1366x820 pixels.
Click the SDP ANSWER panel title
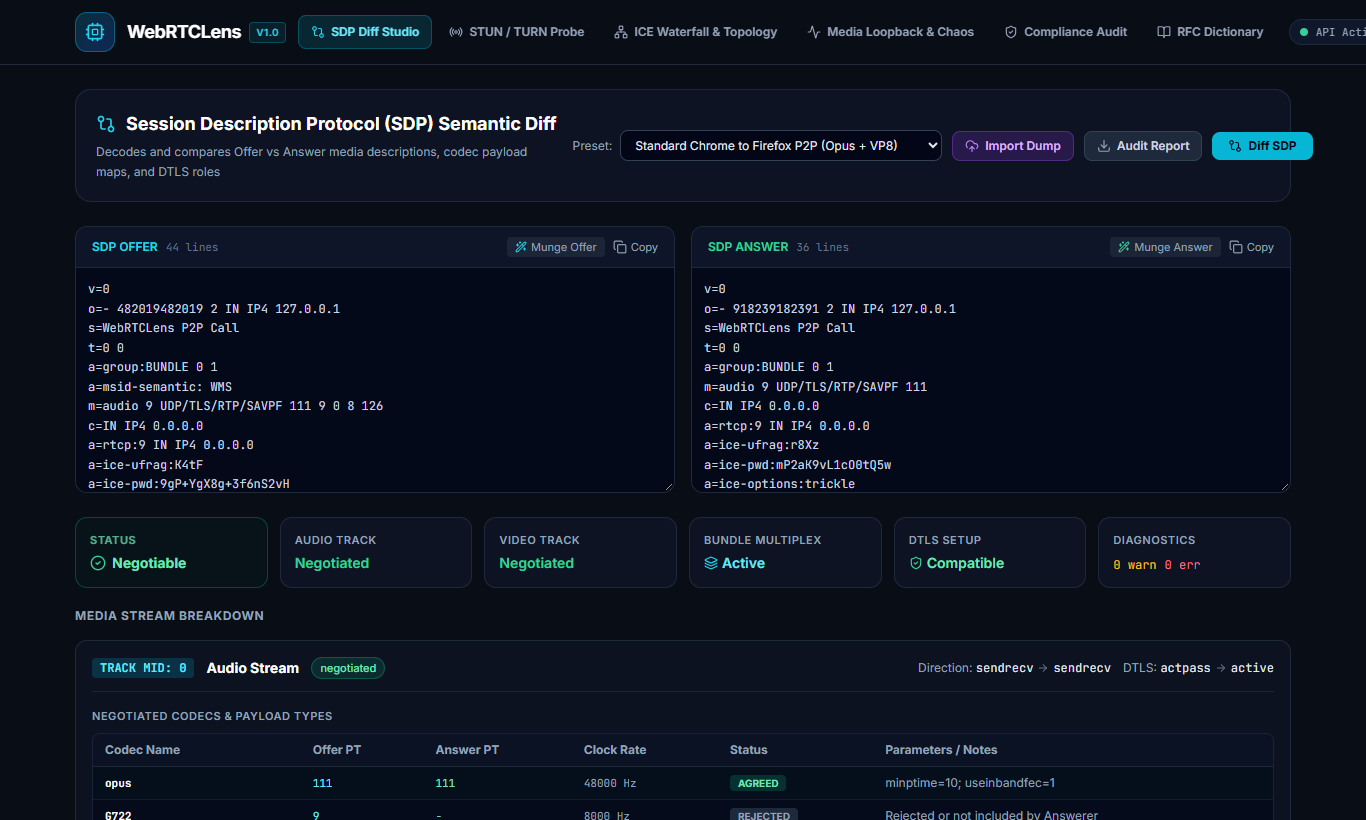tap(748, 247)
